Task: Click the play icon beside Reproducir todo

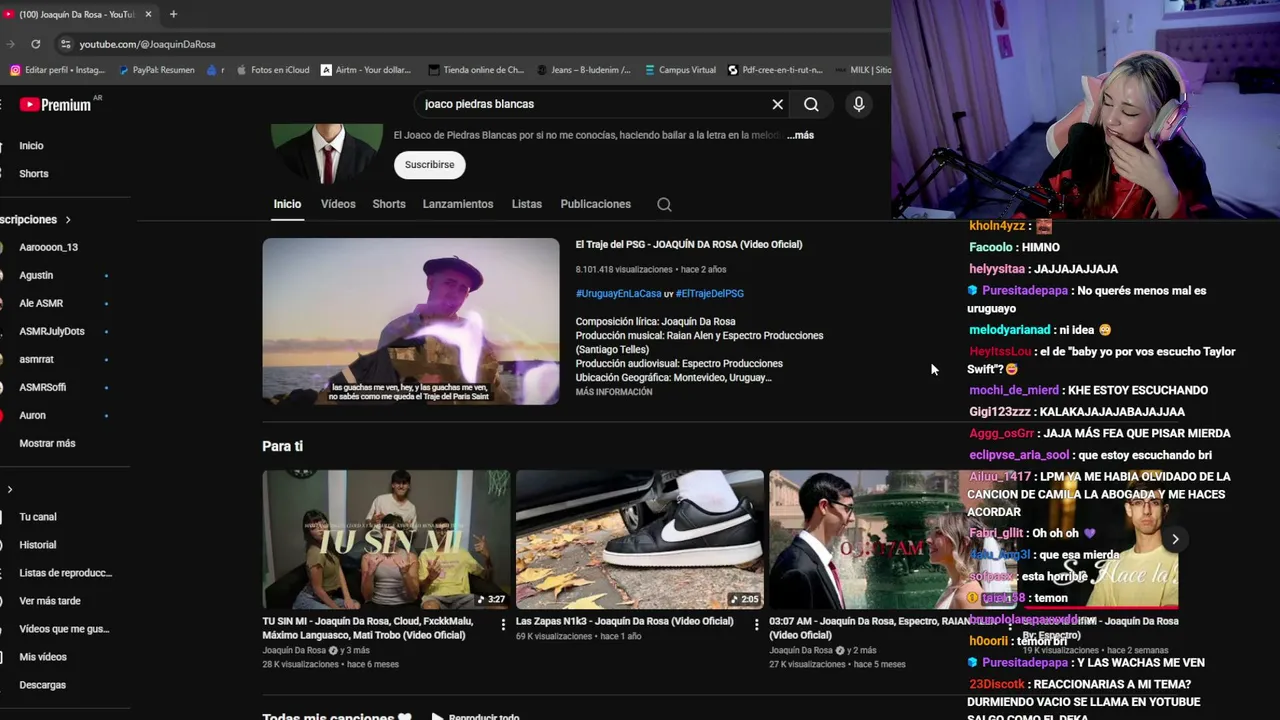Action: click(x=437, y=717)
